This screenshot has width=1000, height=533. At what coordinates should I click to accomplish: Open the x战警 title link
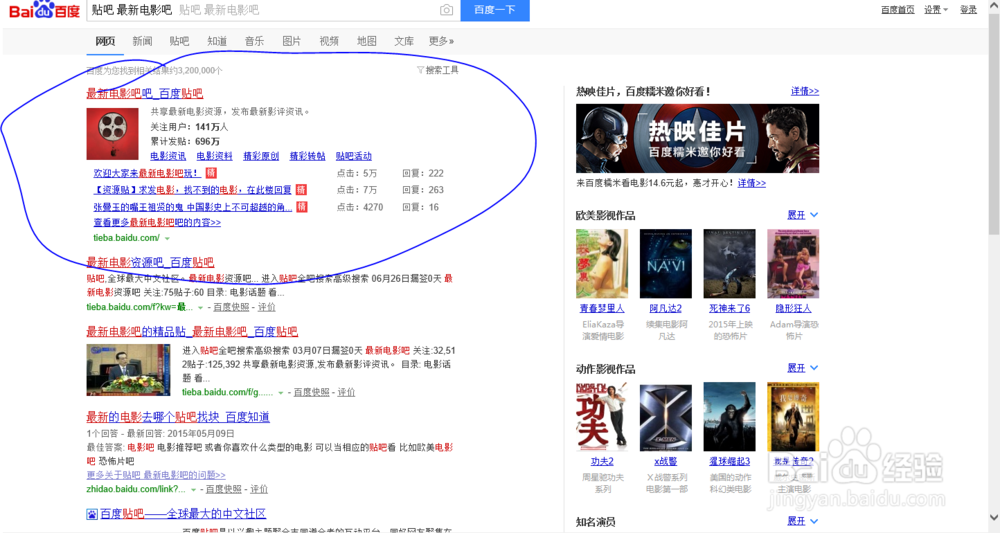click(665, 462)
